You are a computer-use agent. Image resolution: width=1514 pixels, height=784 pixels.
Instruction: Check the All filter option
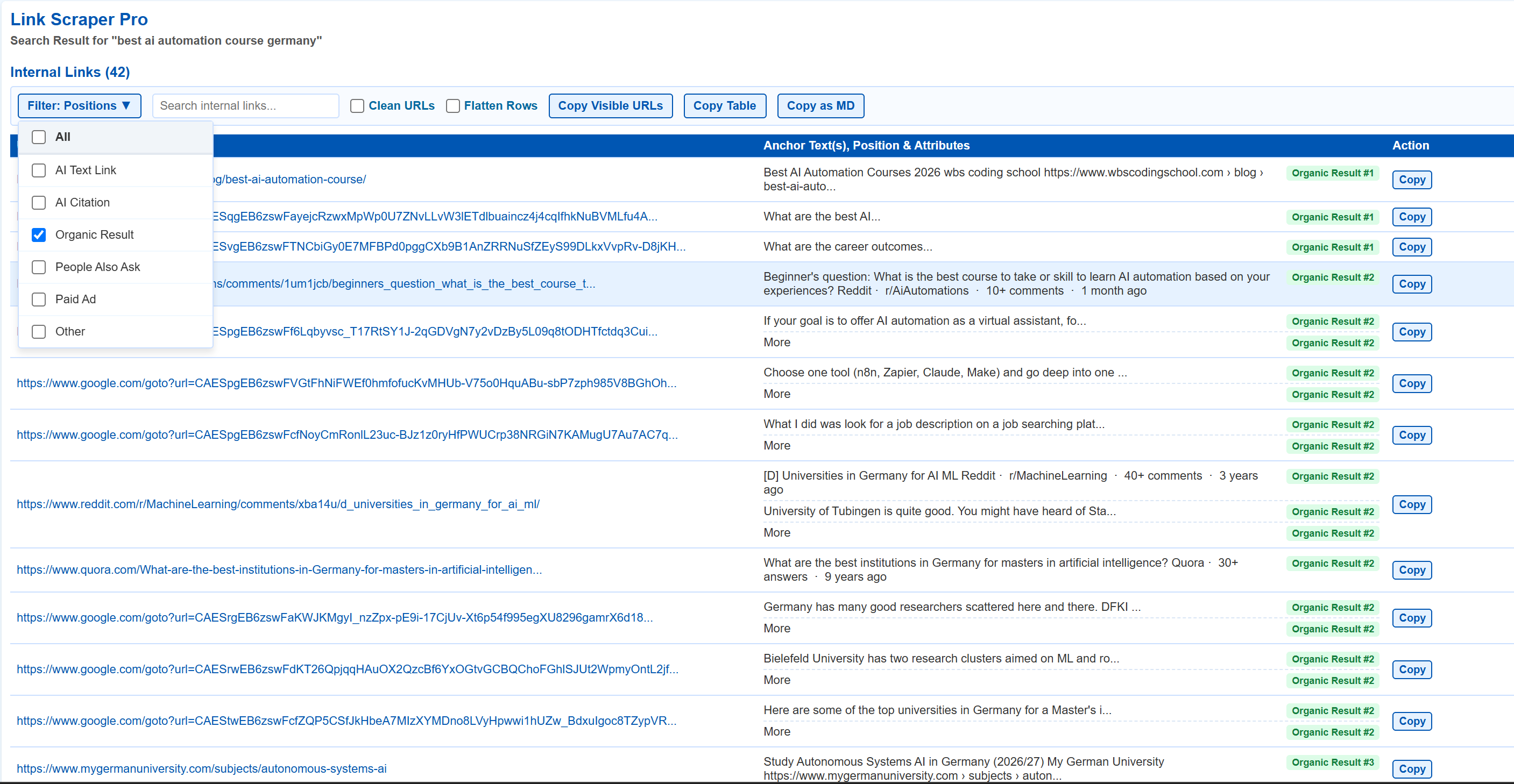[39, 137]
